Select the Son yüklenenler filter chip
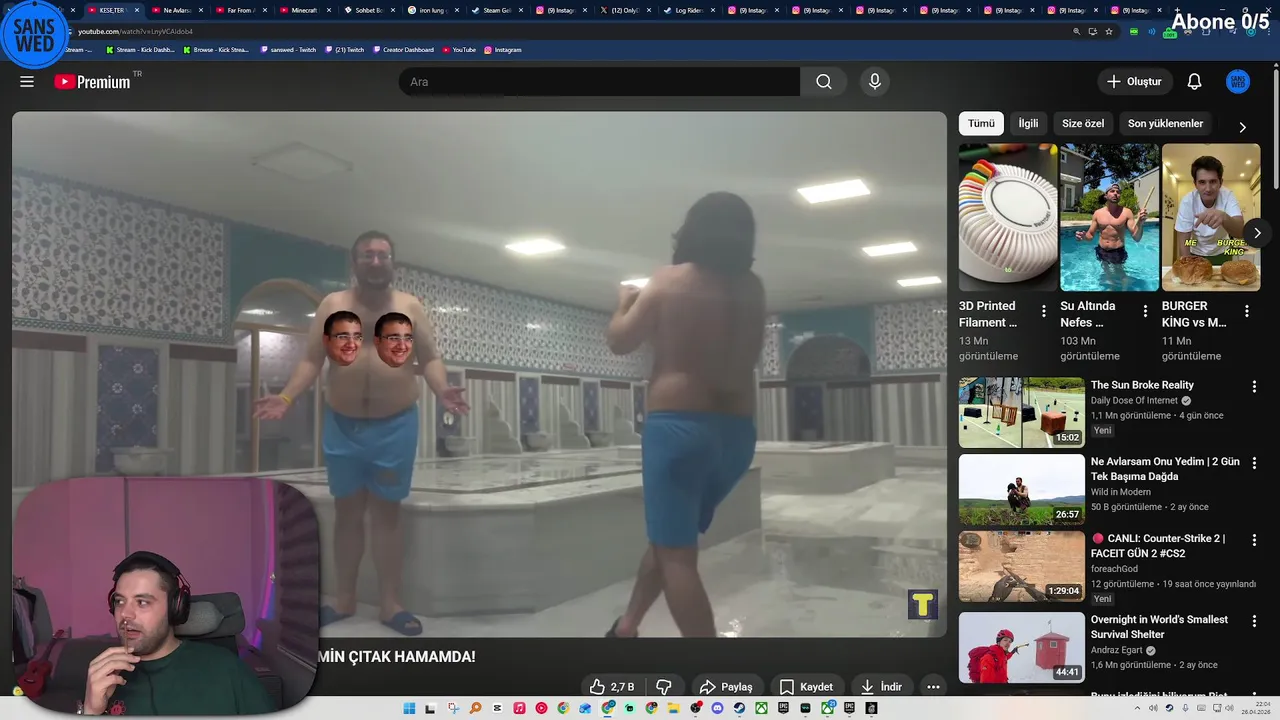 click(x=1165, y=123)
